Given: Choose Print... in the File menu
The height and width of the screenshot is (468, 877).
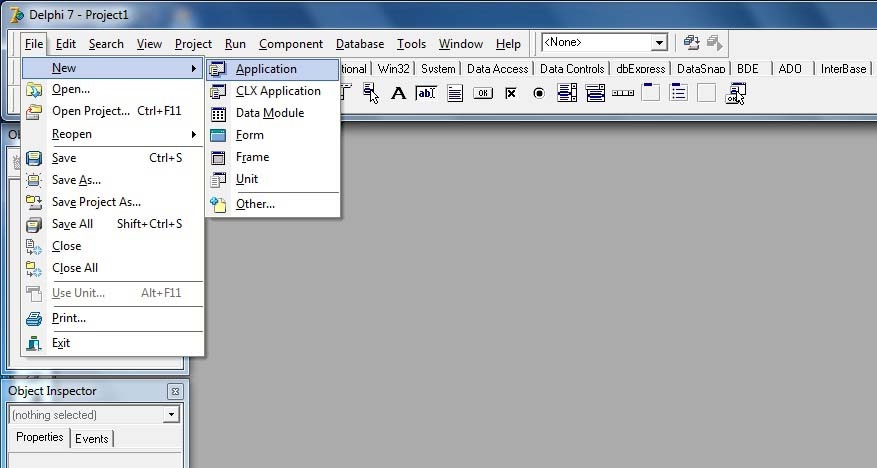Looking at the screenshot, I should click(112, 318).
